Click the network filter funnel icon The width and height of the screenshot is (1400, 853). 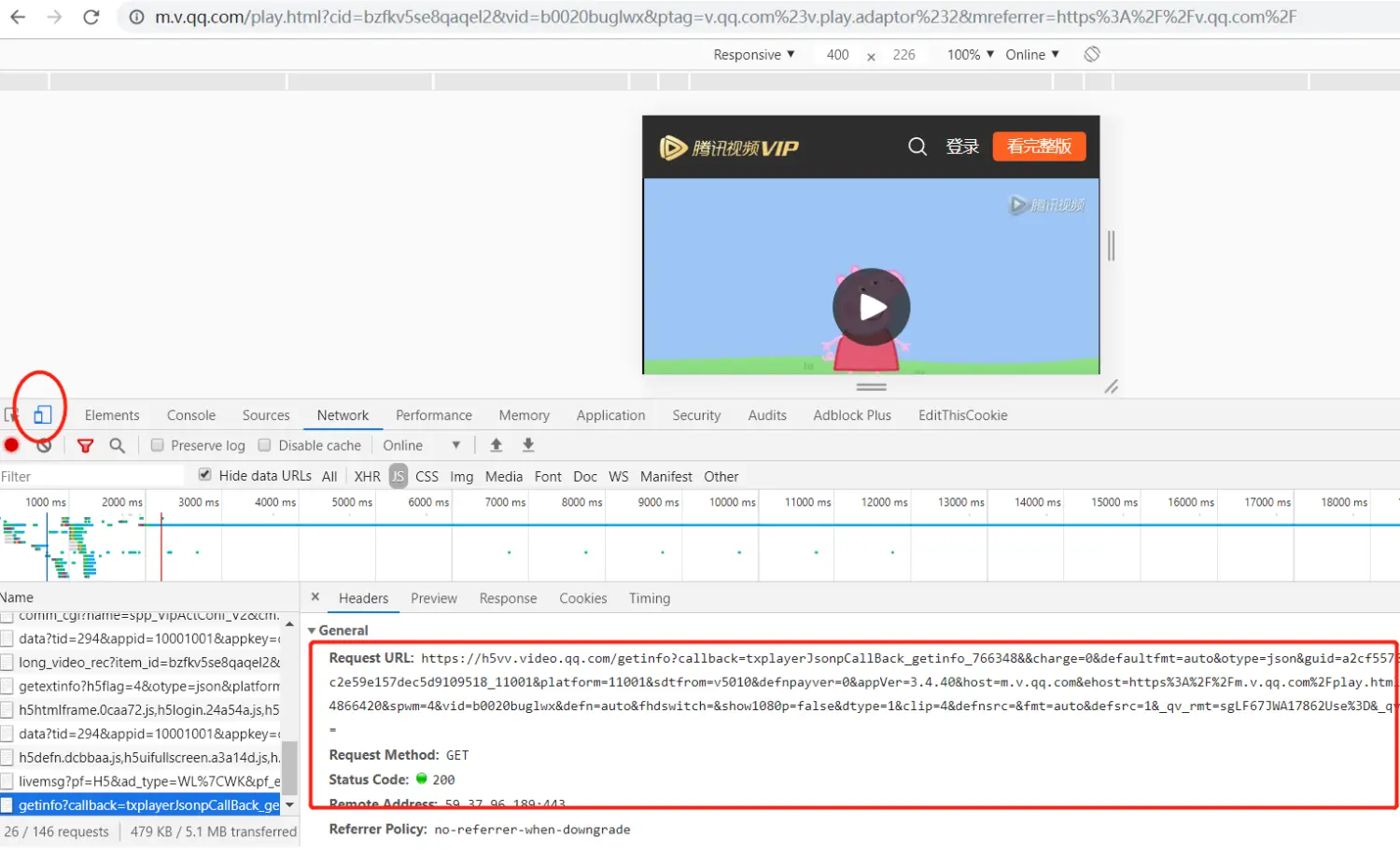point(85,445)
